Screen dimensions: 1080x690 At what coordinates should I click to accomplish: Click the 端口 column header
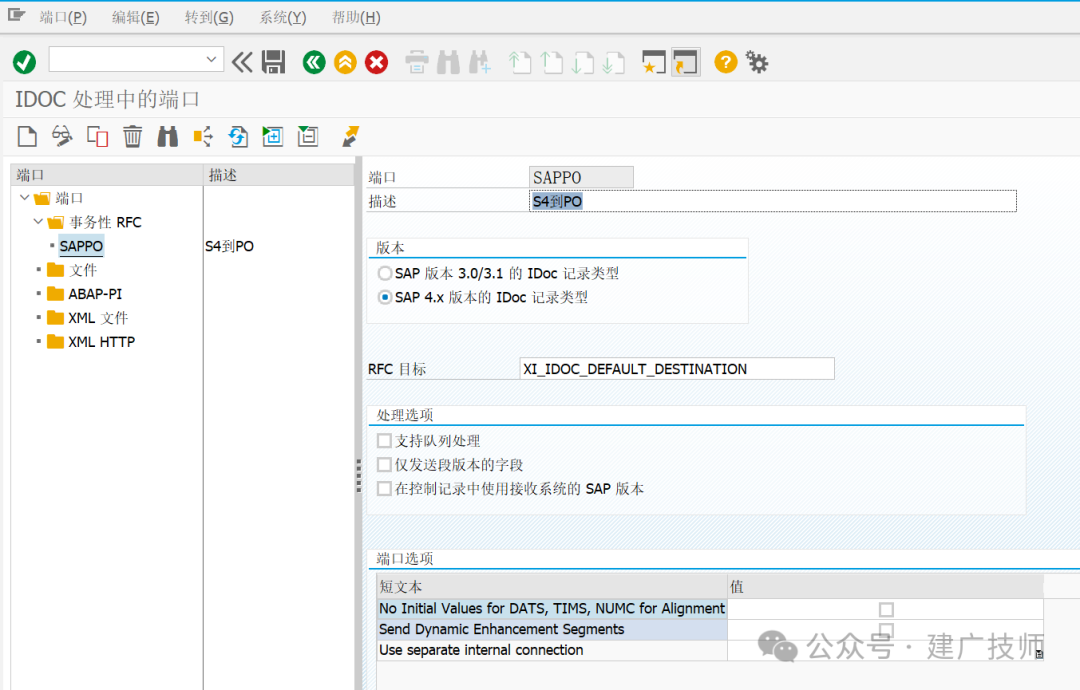pyautogui.click(x=107, y=175)
